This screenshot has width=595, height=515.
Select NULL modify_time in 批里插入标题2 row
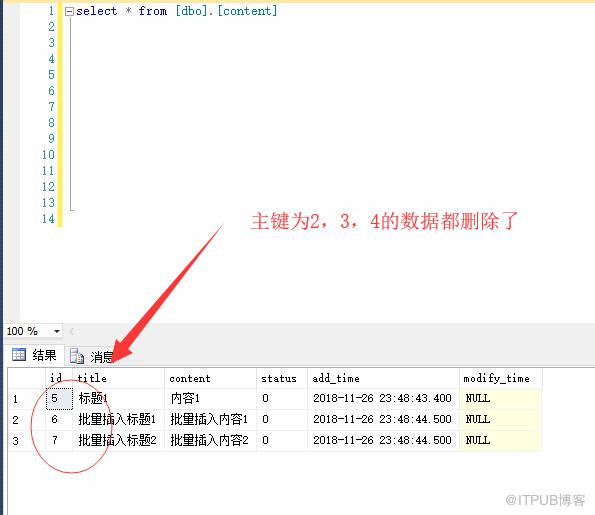click(501, 440)
